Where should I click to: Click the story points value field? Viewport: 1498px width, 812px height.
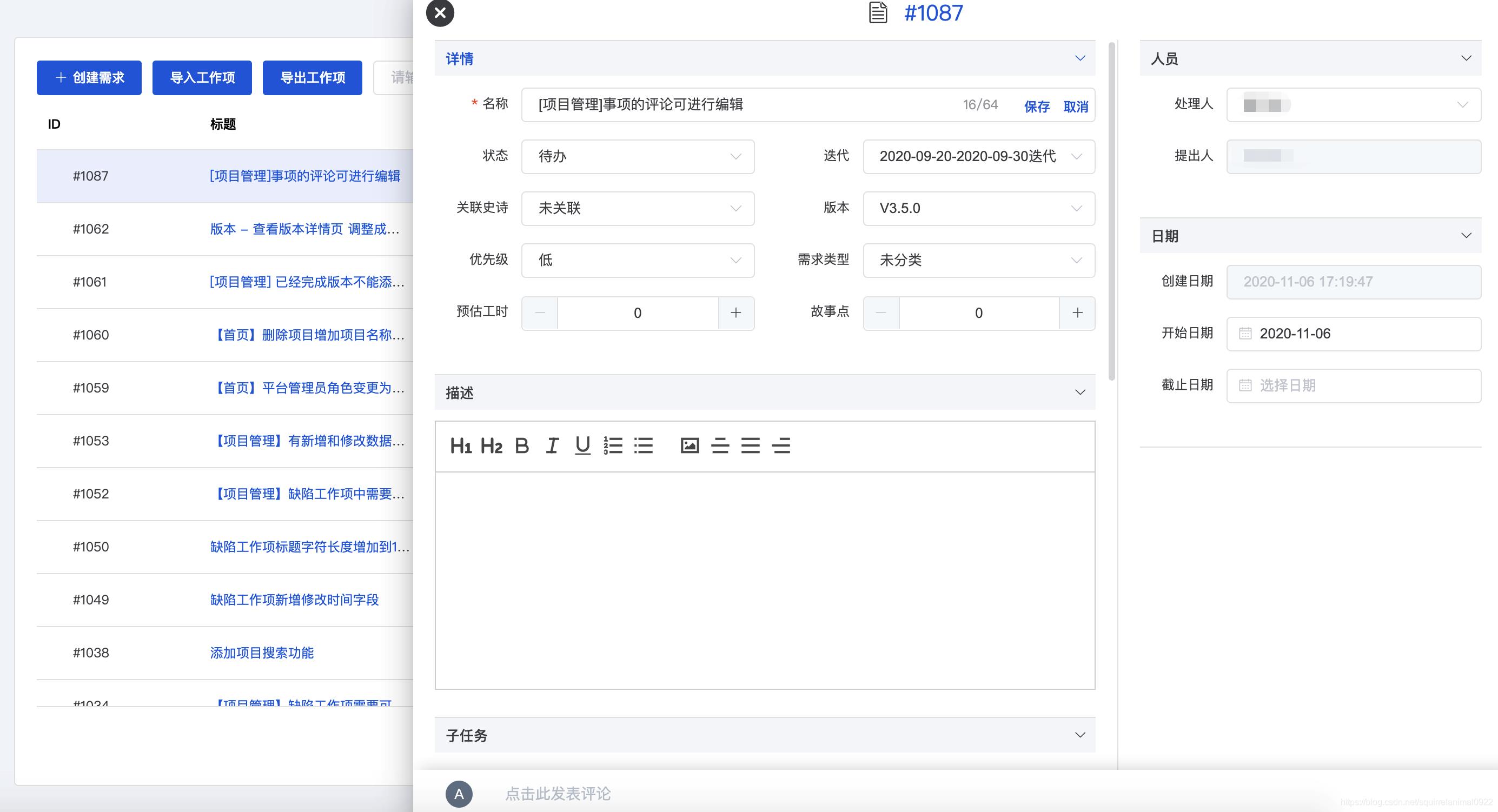[x=979, y=314]
